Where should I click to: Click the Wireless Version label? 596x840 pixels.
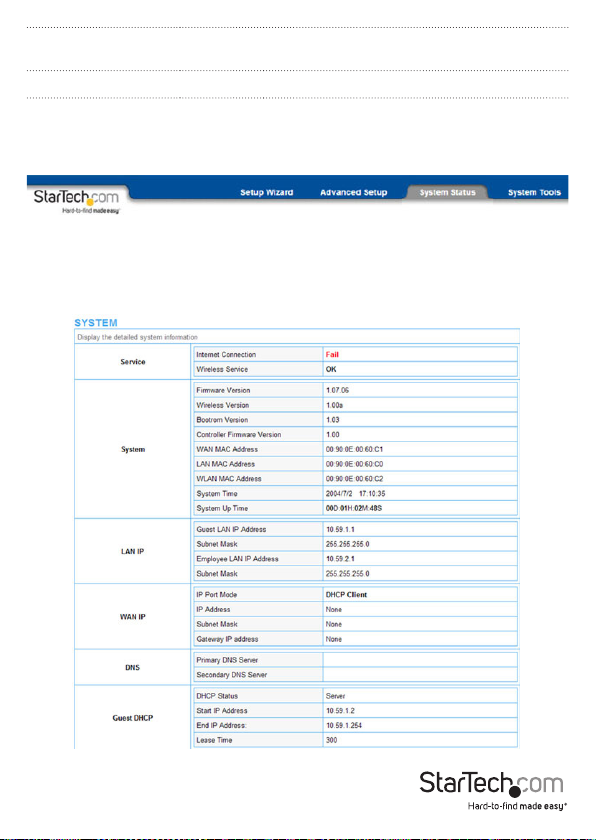coord(222,405)
